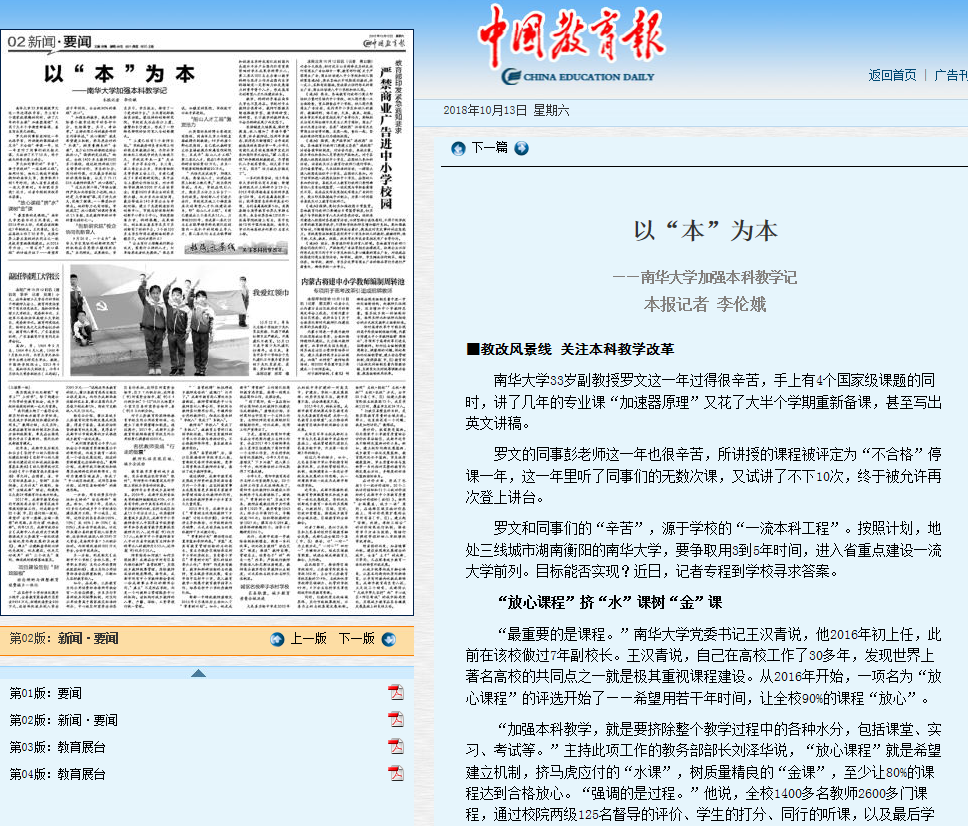Open PDF icon for 第04版 教育展台
Viewport: 968px width, 826px height.
coord(396,773)
